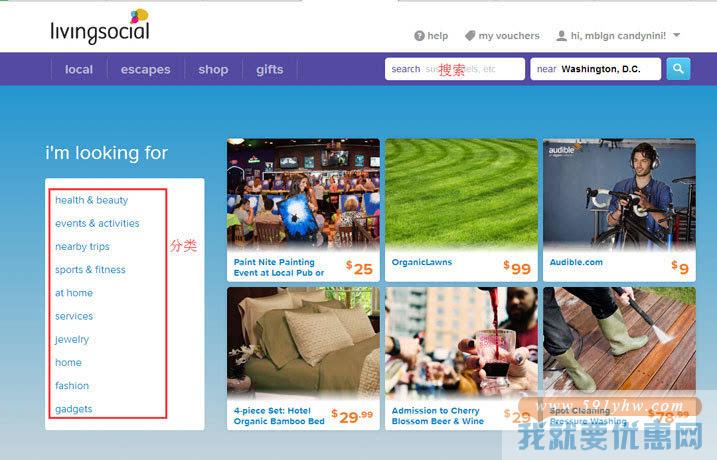Click the near Washington, D.C. location field
Screen dimensions: 717x460
pyautogui.click(x=595, y=69)
